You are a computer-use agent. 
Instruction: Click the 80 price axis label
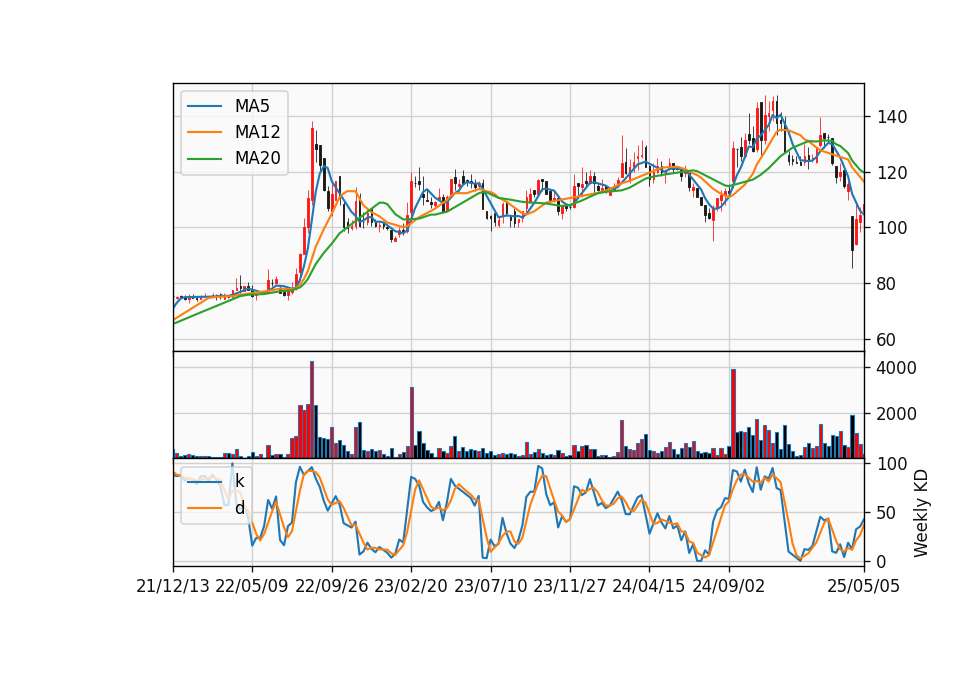887,284
